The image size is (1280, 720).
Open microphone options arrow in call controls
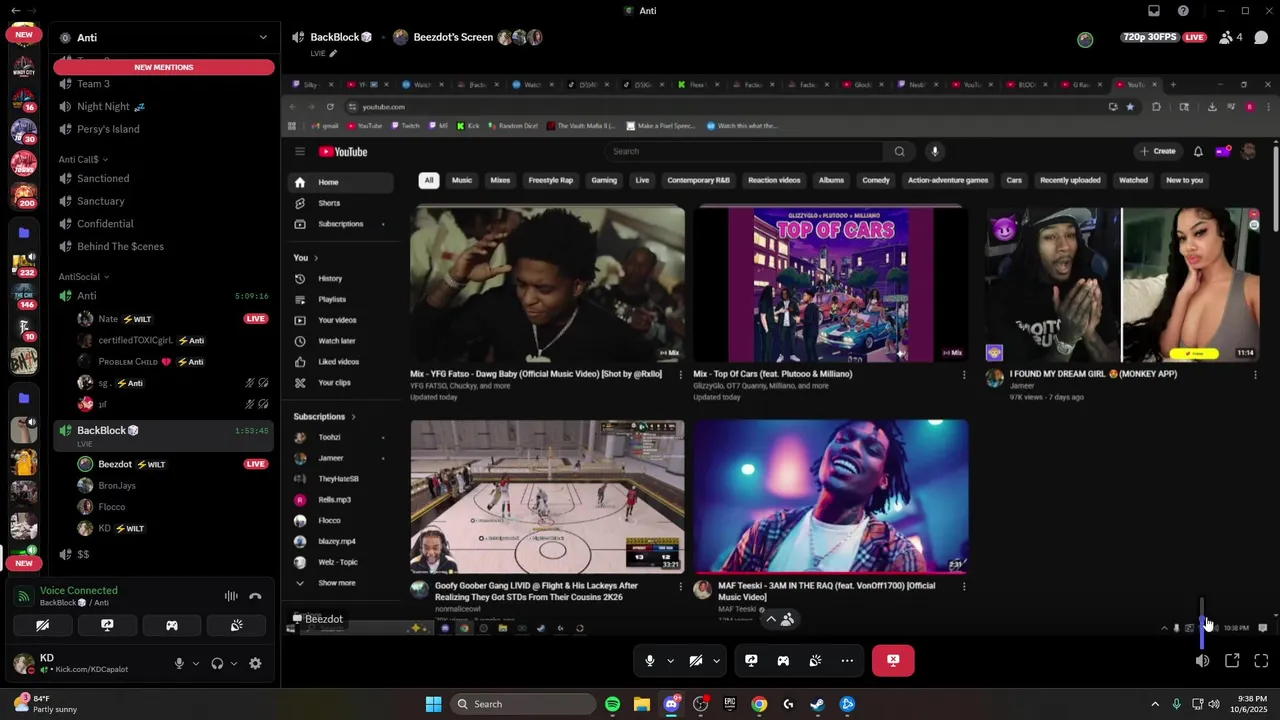(670, 661)
